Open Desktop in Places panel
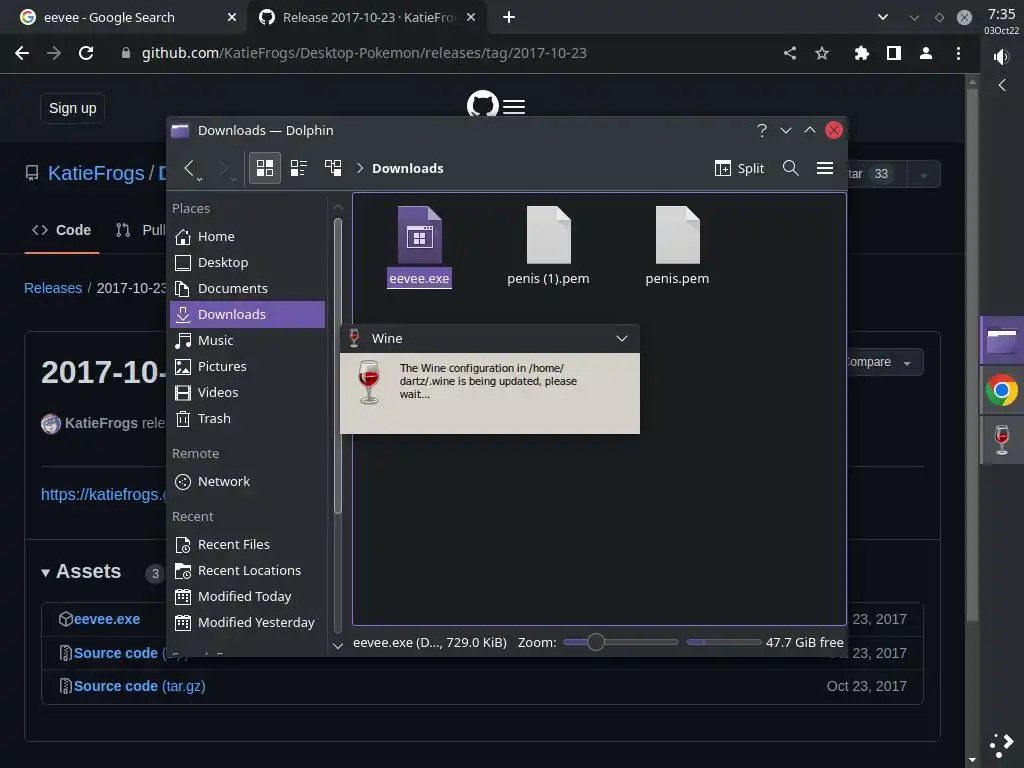 [248, 263]
